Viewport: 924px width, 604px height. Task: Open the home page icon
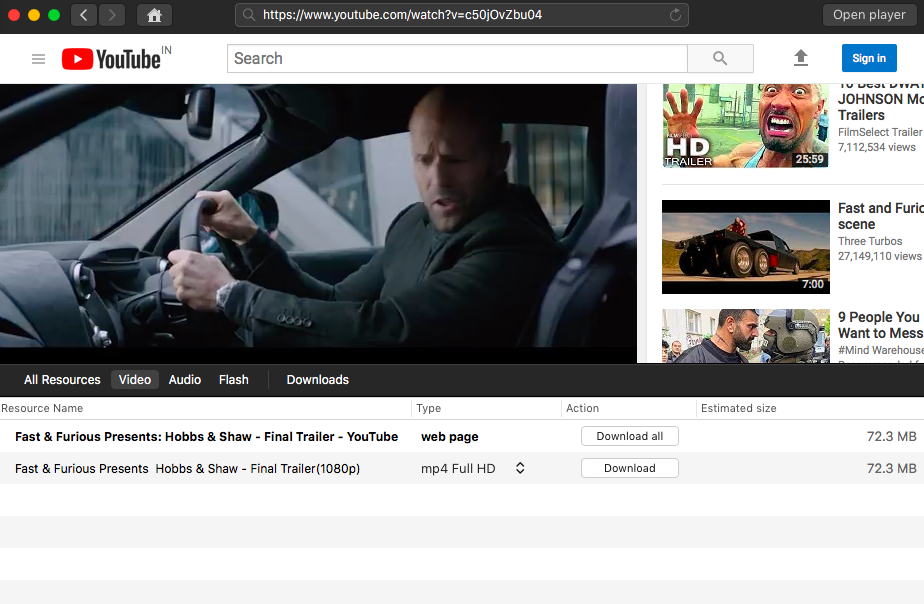[154, 15]
